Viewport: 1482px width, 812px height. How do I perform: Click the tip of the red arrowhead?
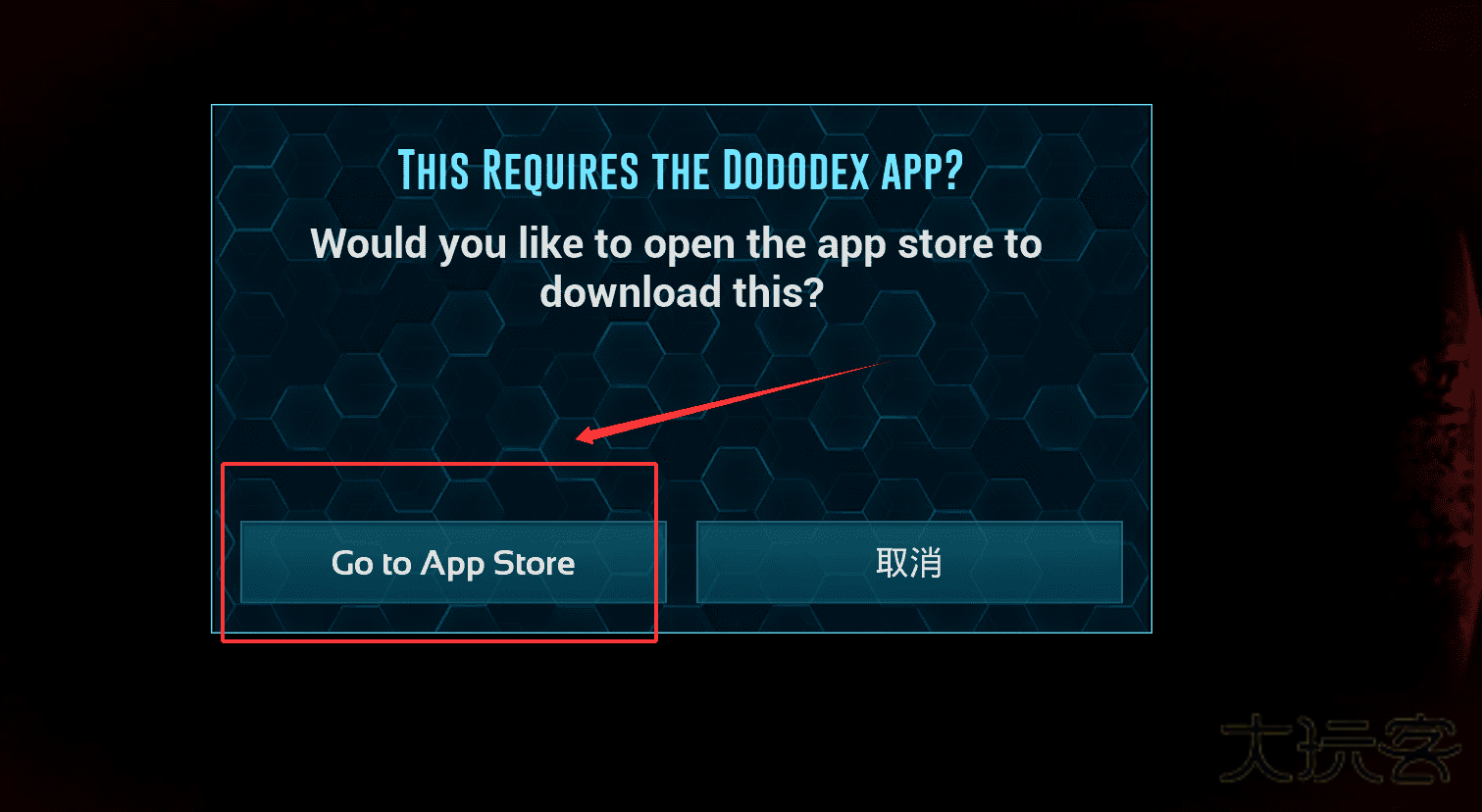click(x=580, y=437)
